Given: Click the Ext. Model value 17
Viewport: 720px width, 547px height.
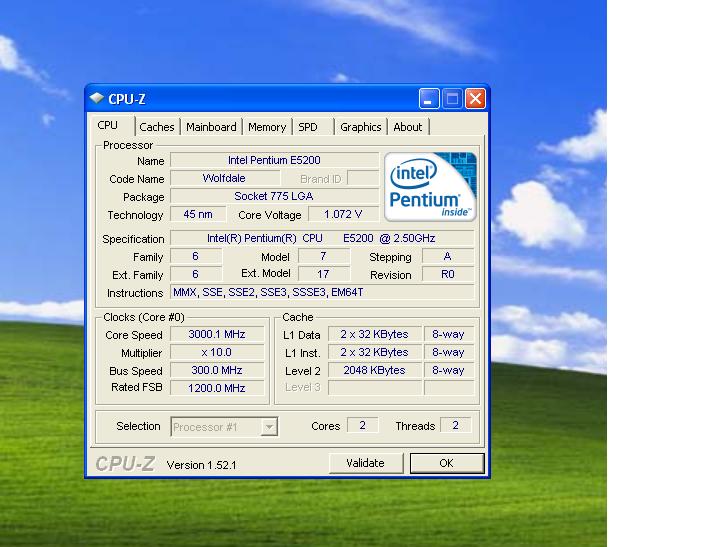Looking at the screenshot, I should 324,274.
